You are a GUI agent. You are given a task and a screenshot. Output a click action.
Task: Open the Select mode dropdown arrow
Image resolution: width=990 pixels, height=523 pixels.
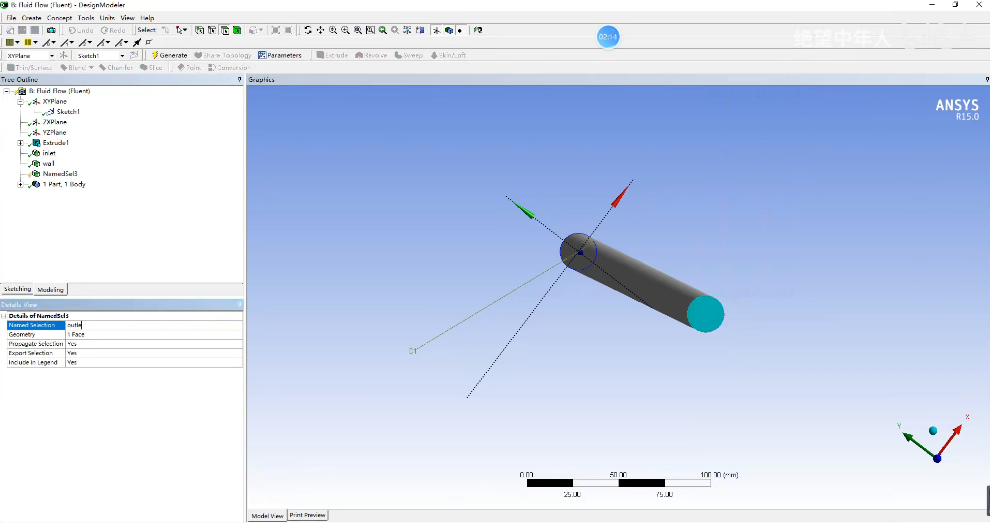pyautogui.click(x=185, y=30)
